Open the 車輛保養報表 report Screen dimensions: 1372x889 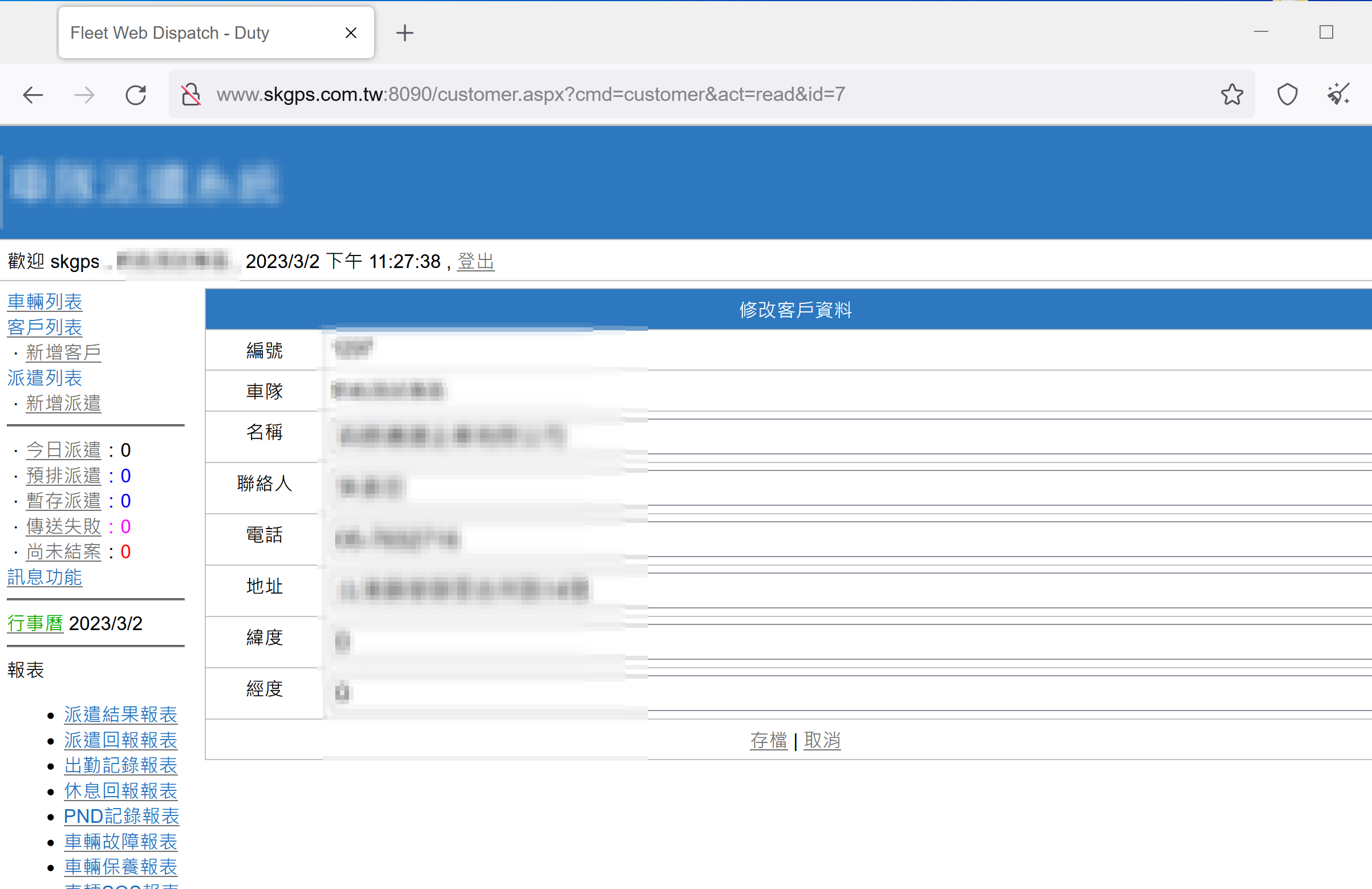(120, 867)
